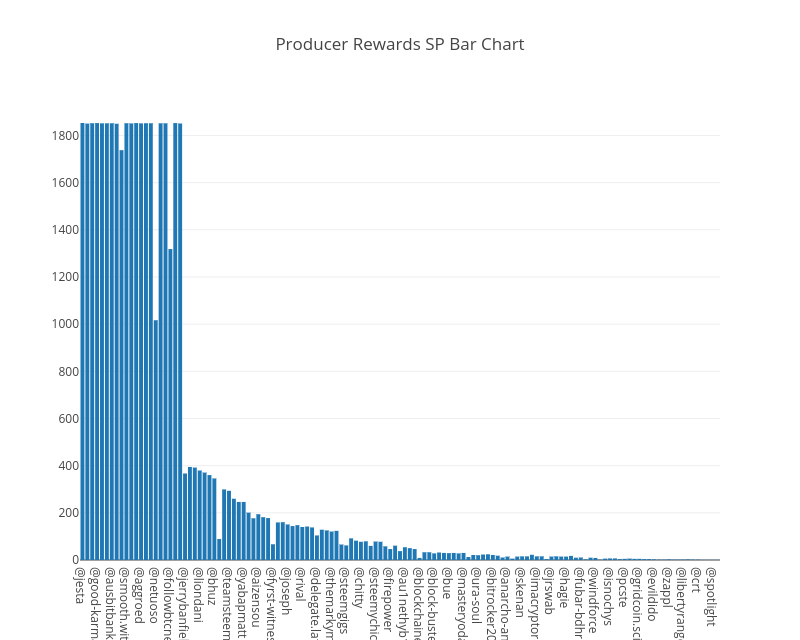Click the @aizensou x-axis label
The image size is (800, 640).
point(257,597)
